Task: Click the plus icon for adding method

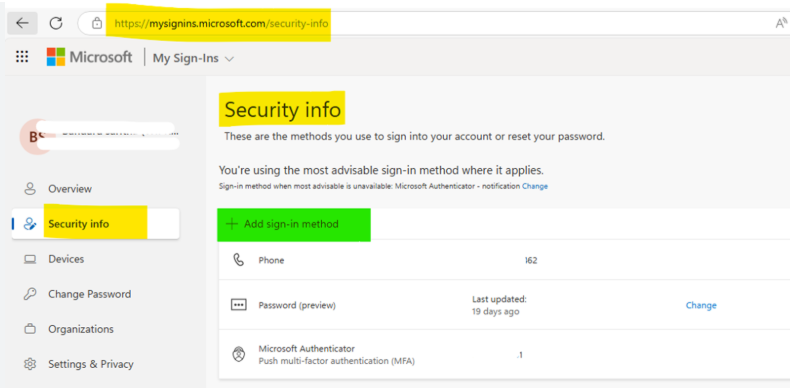Action: (x=232, y=224)
